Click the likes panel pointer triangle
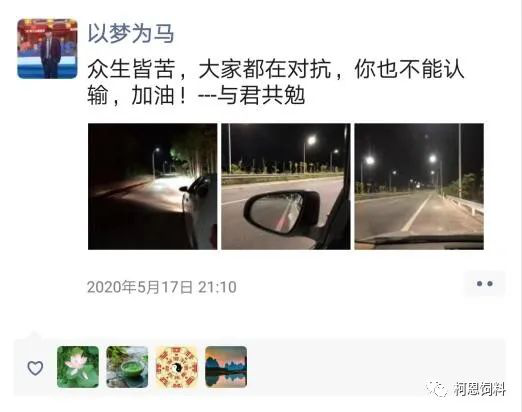 pyautogui.click(x=33, y=335)
